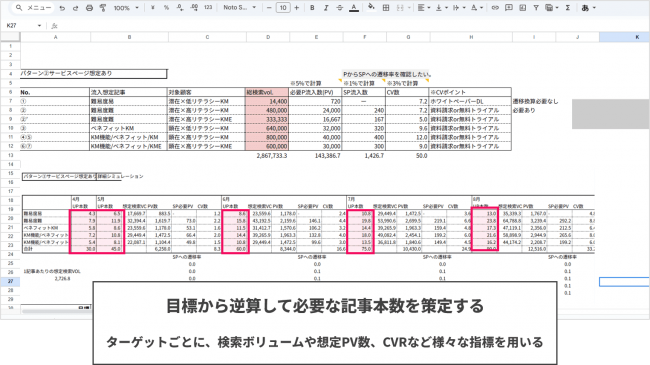The image size is (650, 365).
Task: Click cell with value 14,400
Action: pos(267,101)
